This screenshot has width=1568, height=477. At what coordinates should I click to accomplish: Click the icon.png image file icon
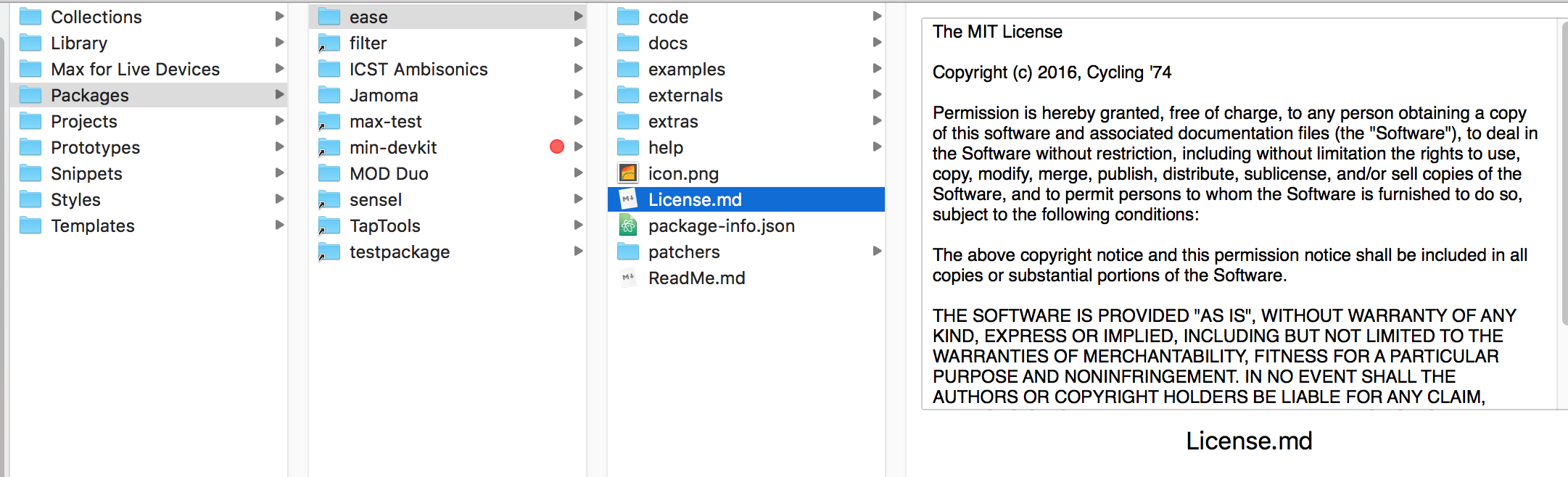pyautogui.click(x=628, y=173)
